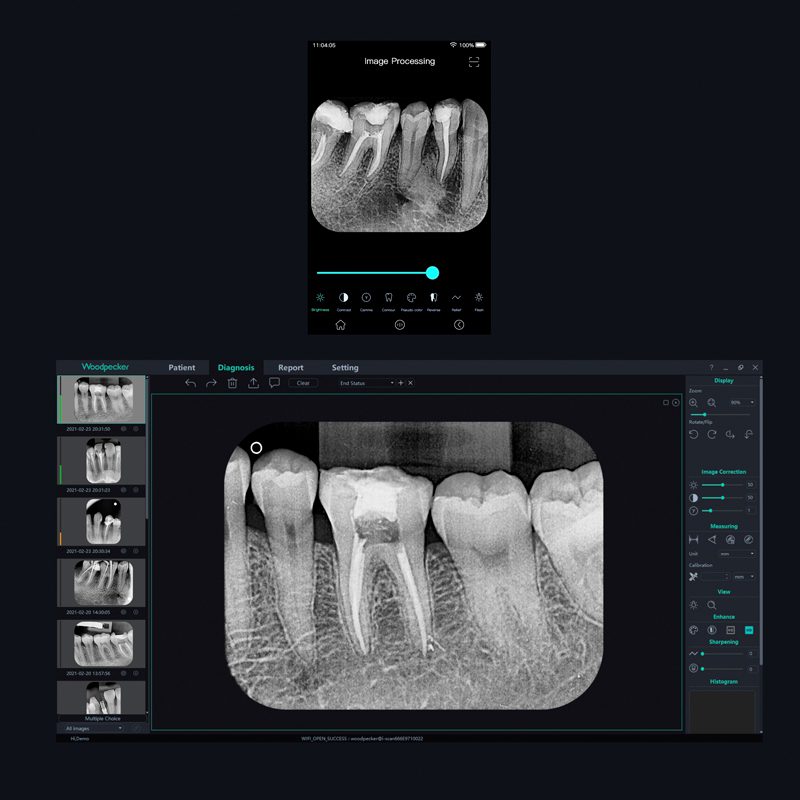Select the Contour tooth icon in phone app
This screenshot has height=800, width=800.
click(x=388, y=297)
